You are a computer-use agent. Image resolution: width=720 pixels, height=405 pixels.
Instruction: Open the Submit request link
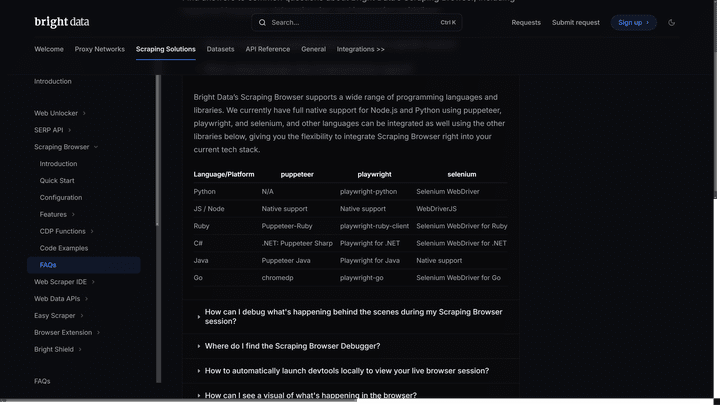click(575, 22)
